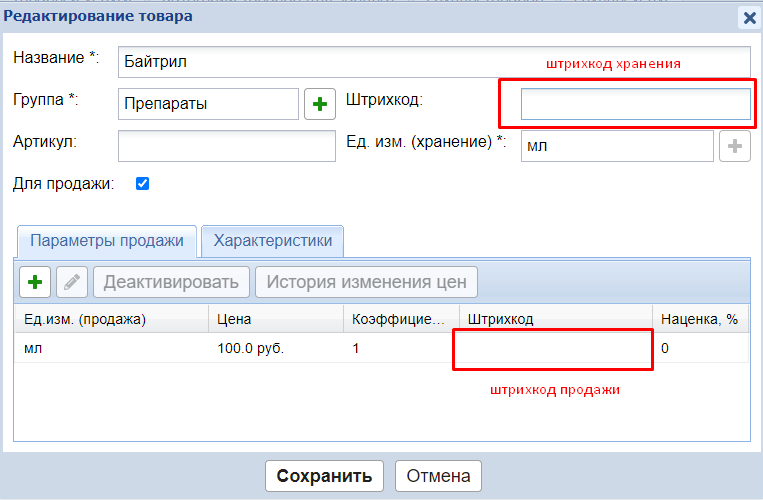
Task: Select the Параметры продажи tab
Action: (106, 241)
